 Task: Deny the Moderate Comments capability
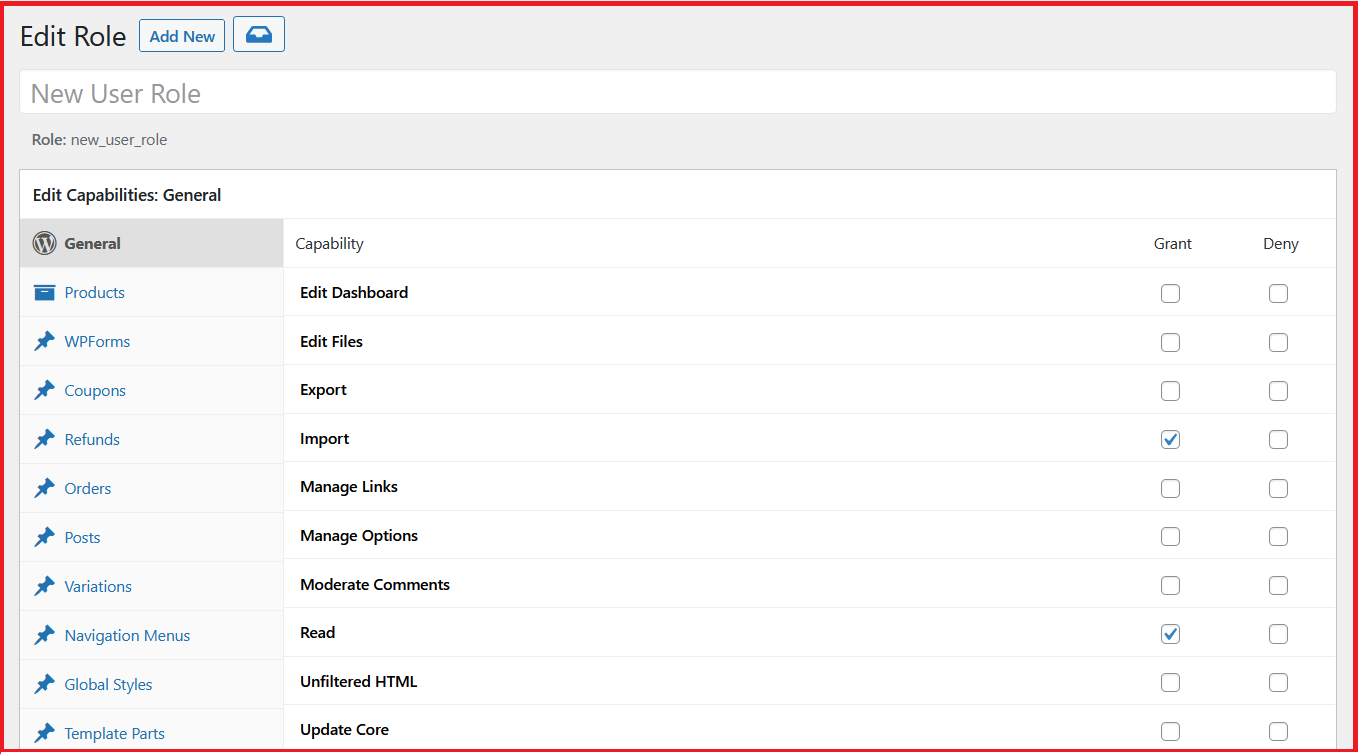pyautogui.click(x=1278, y=585)
